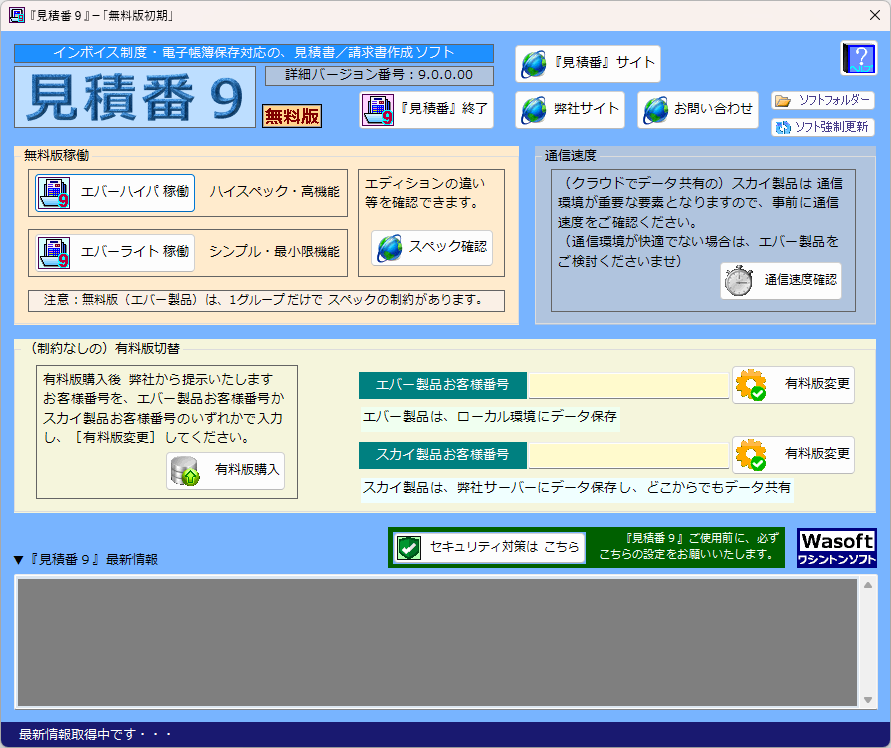Click the news list scroll up arrow

click(x=868, y=585)
